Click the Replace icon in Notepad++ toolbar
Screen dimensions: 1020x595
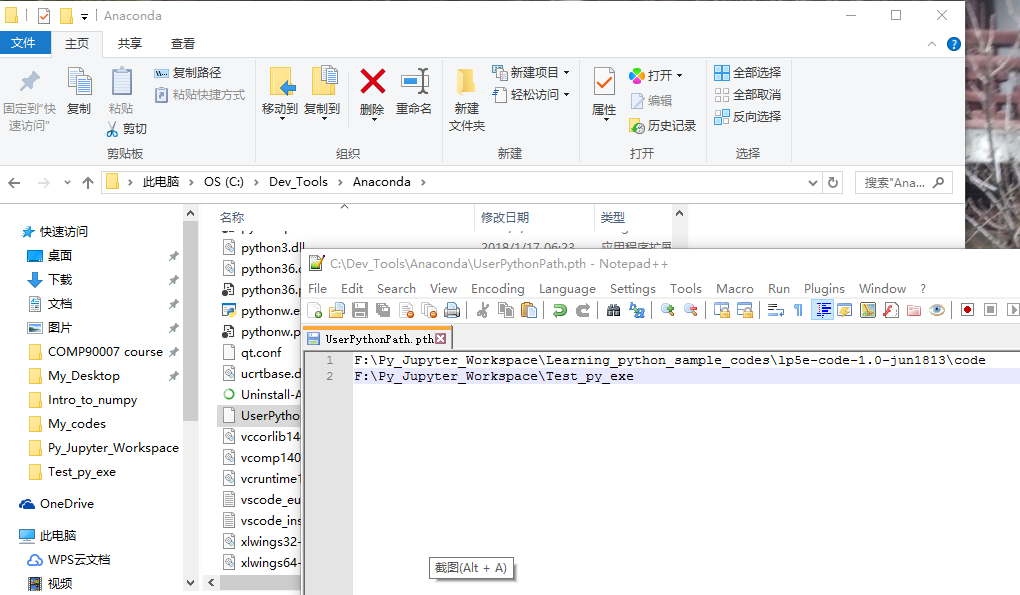[x=637, y=310]
